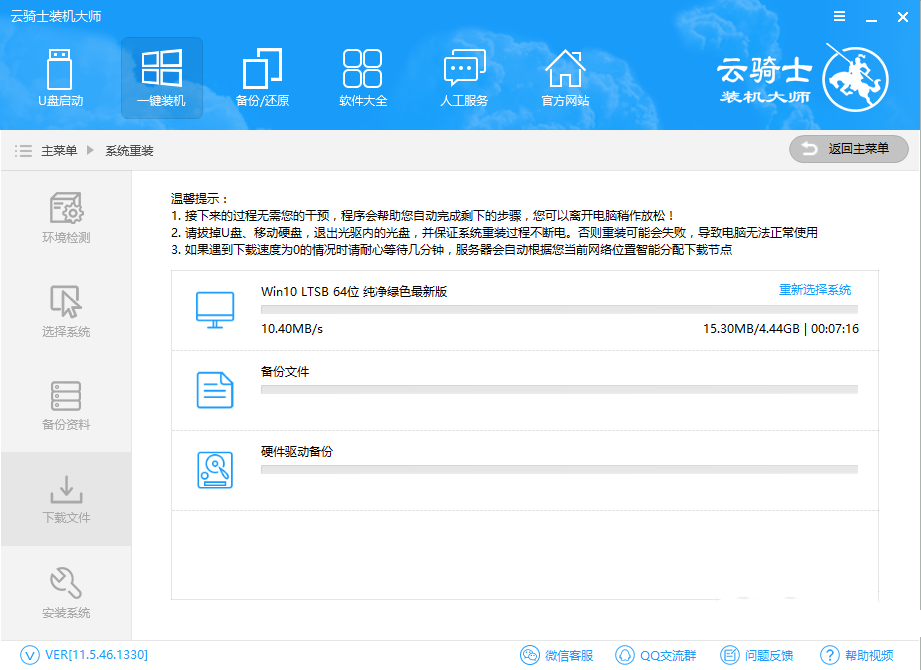Click 主菜单 in the breadcrumb
This screenshot has width=921, height=670.
(x=58, y=151)
